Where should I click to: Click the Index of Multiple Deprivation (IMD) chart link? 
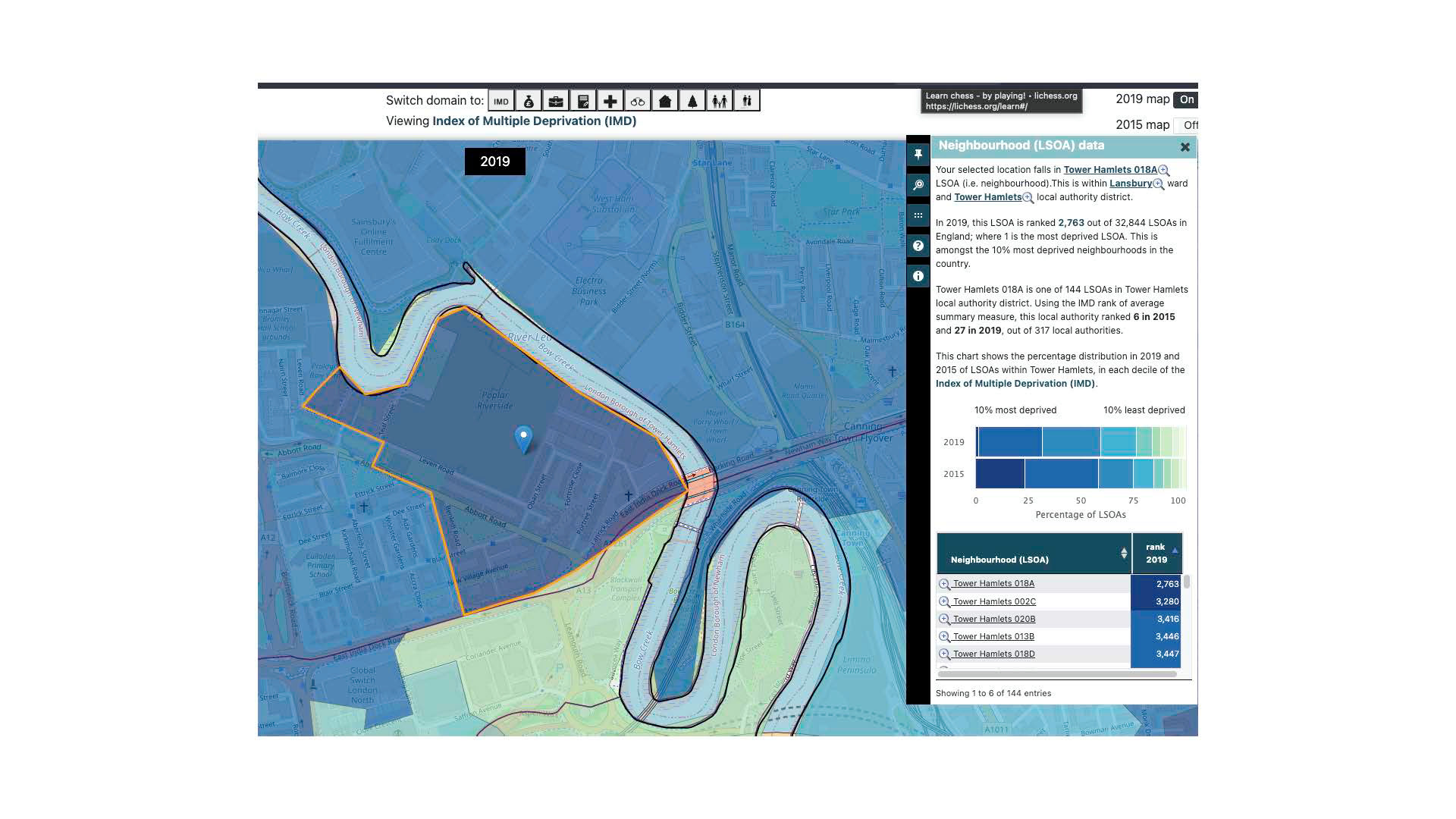1015,384
